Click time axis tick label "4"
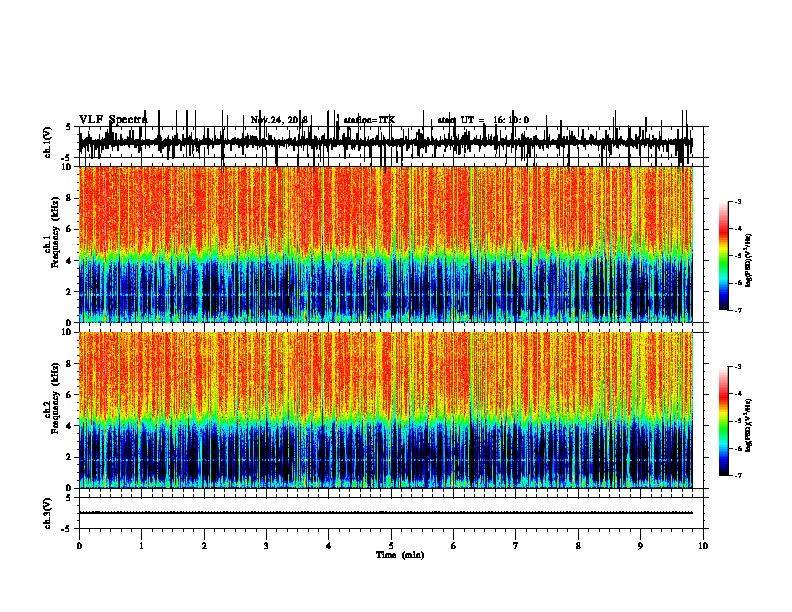 pos(329,546)
